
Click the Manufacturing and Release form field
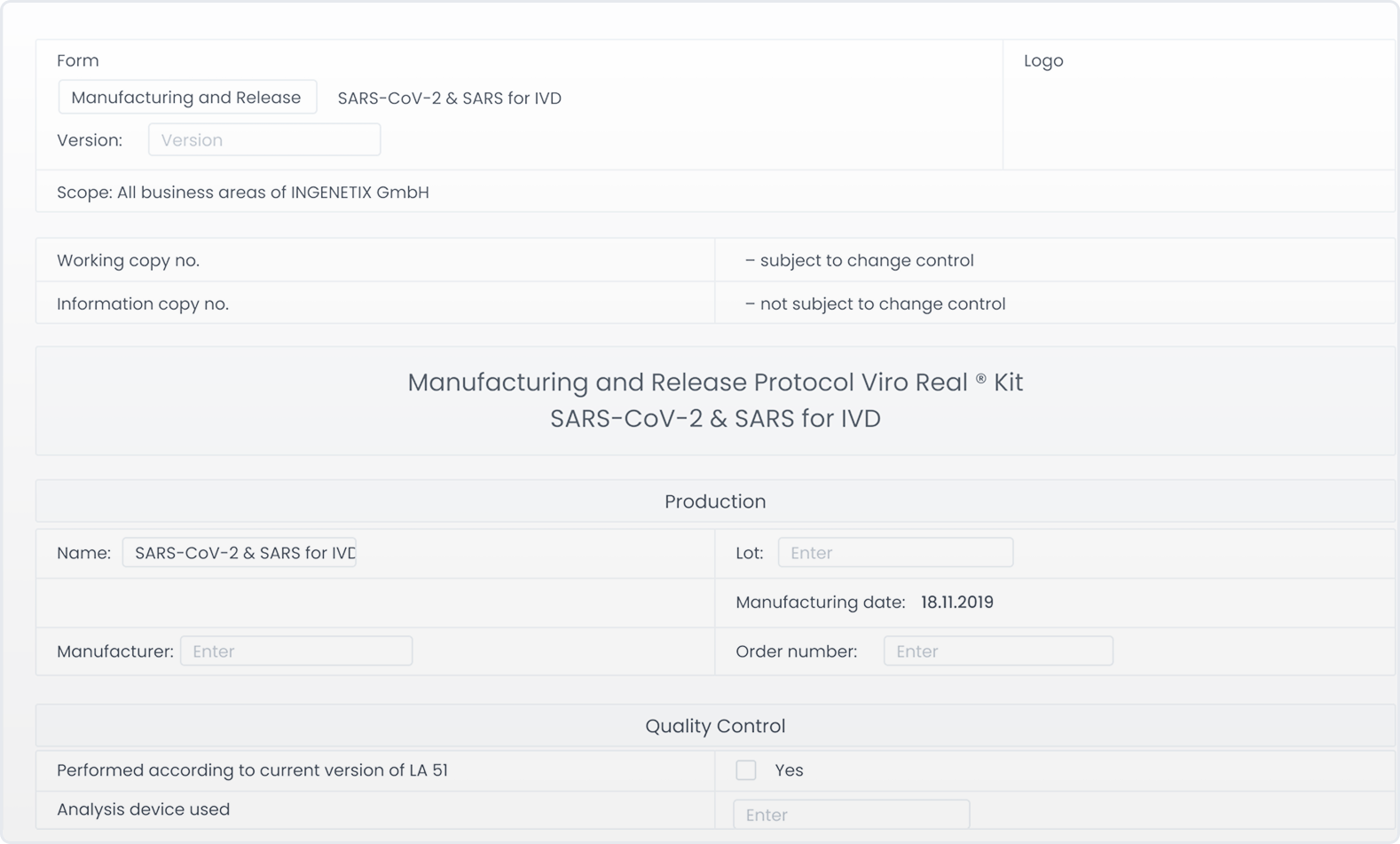coord(187,98)
